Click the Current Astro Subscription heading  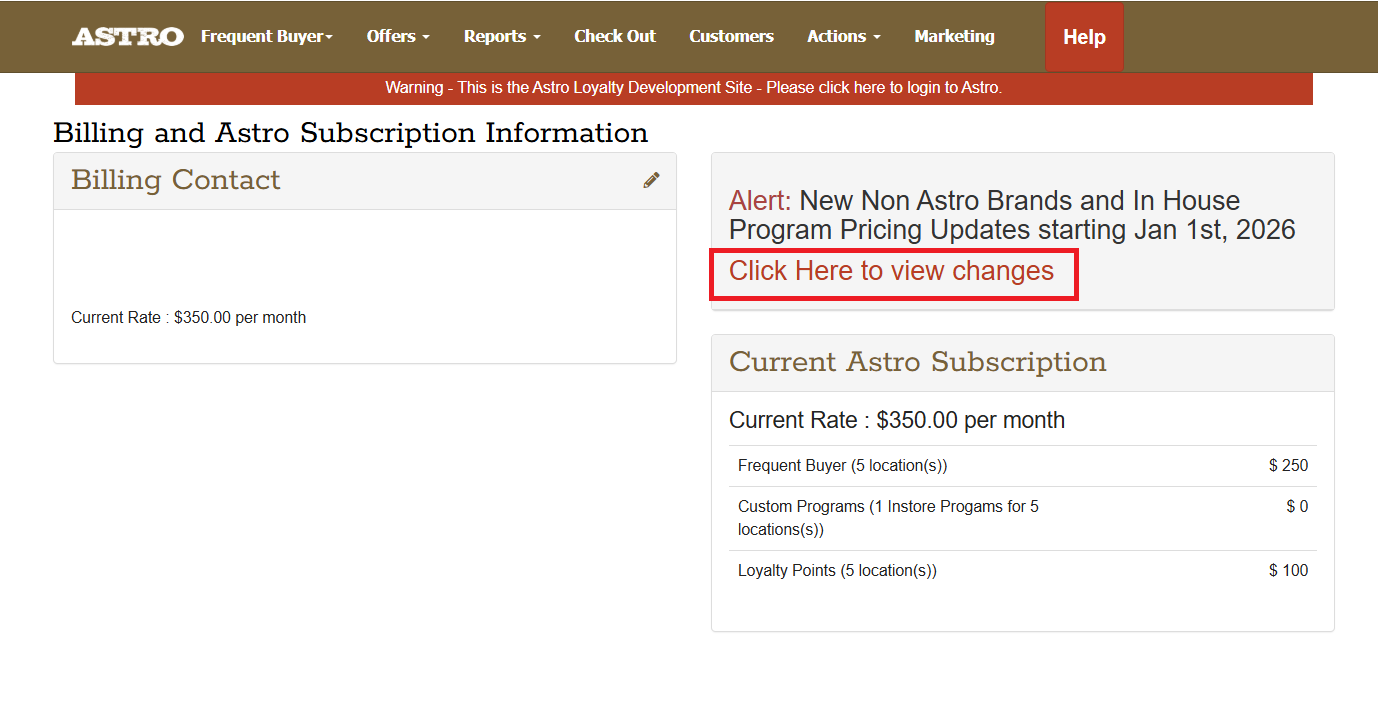point(917,362)
